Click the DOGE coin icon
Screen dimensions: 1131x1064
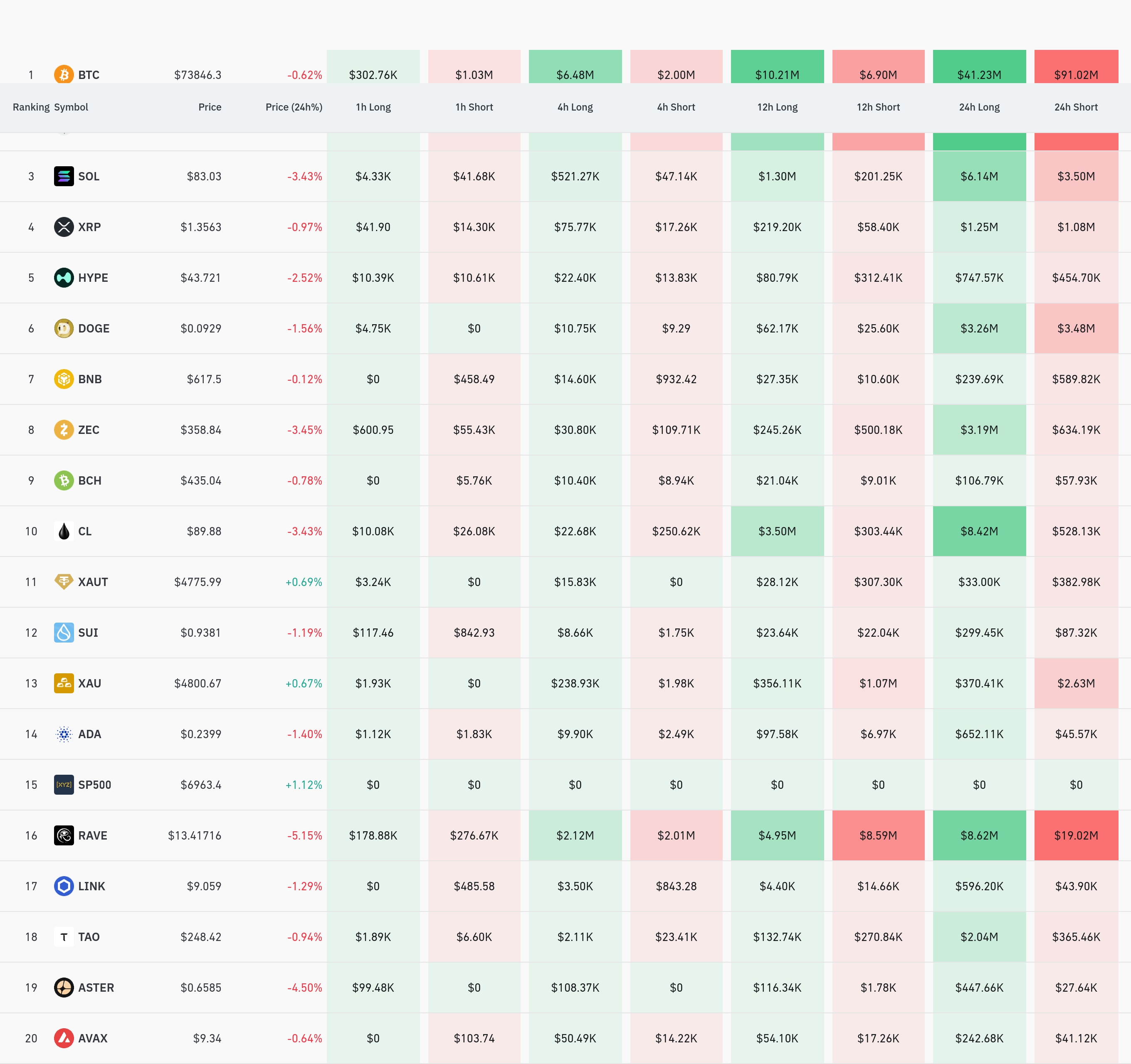click(x=64, y=328)
